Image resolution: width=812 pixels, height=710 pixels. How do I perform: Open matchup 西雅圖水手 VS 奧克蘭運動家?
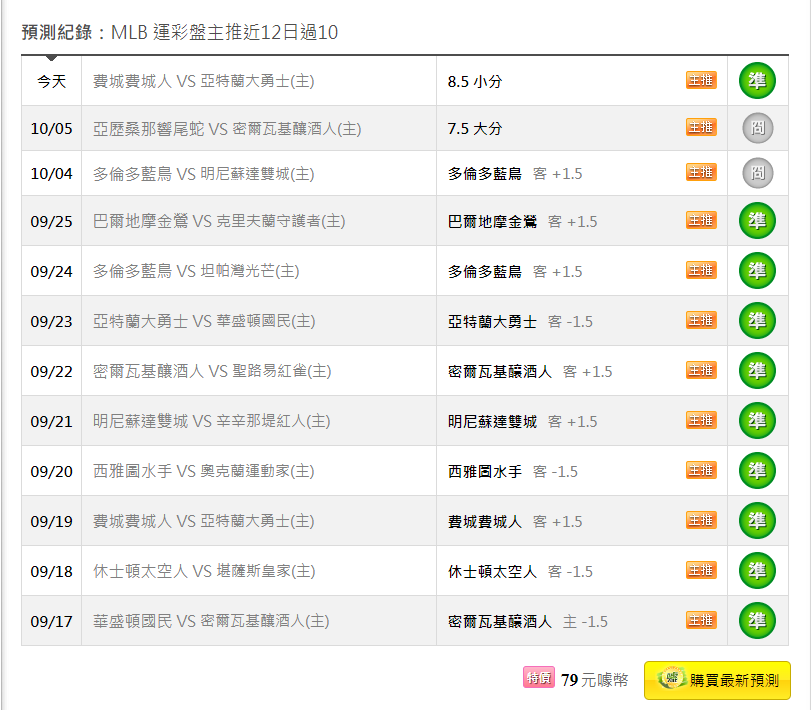[204, 471]
